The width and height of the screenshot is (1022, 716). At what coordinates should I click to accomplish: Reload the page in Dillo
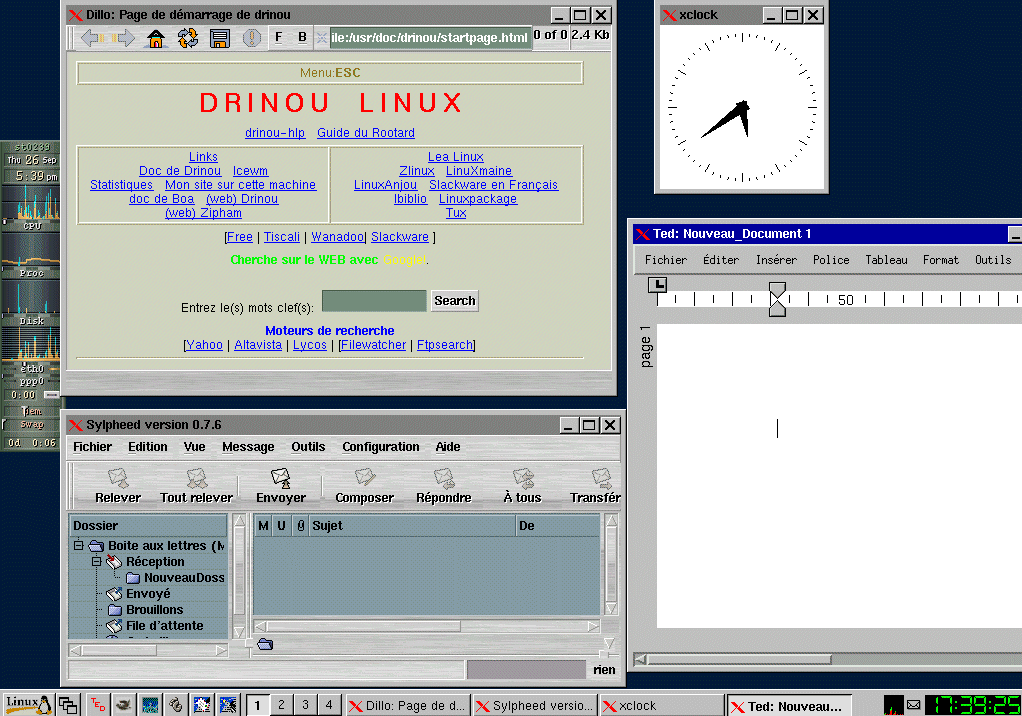(188, 38)
